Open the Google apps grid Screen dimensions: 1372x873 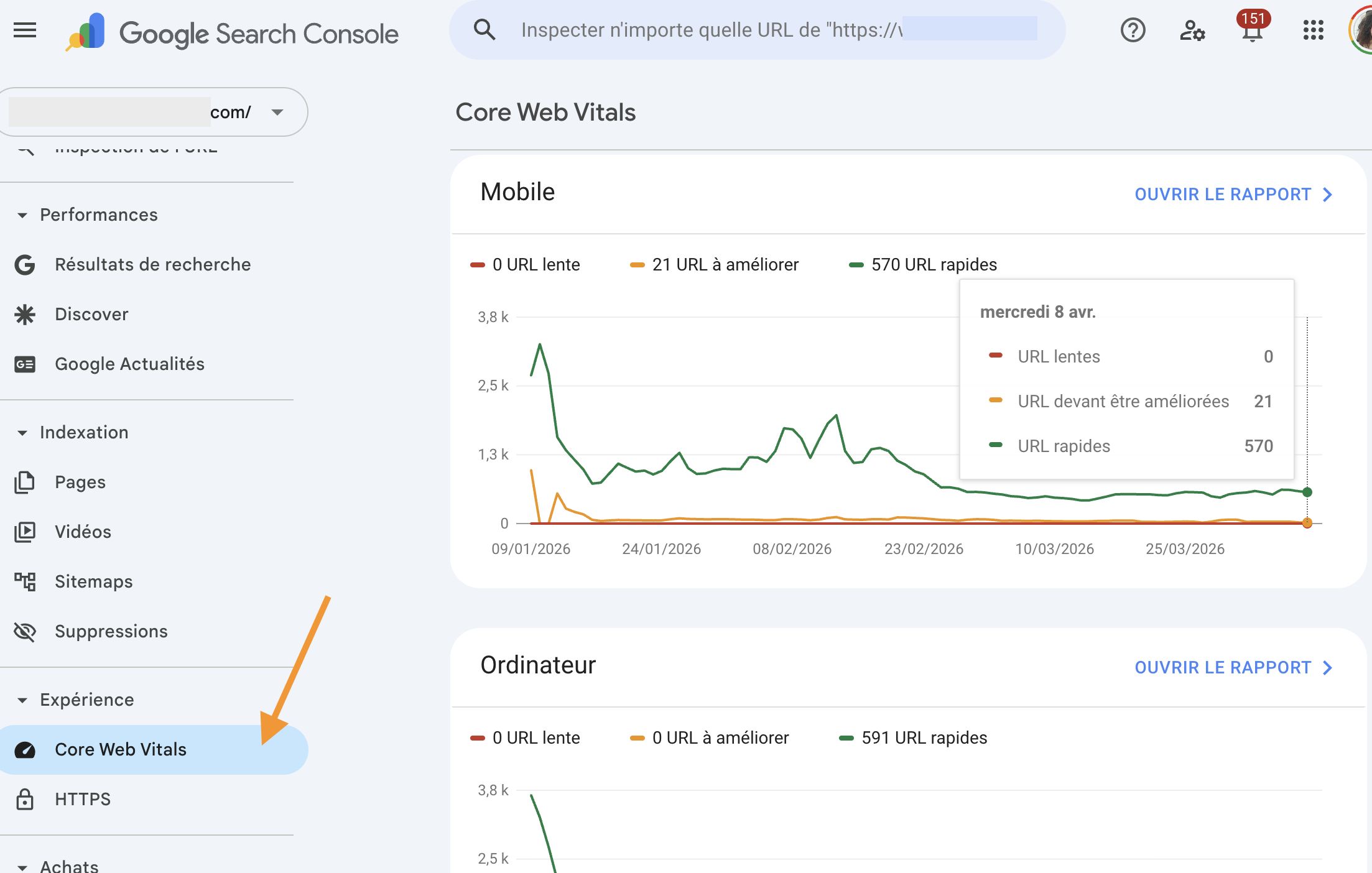tap(1313, 29)
